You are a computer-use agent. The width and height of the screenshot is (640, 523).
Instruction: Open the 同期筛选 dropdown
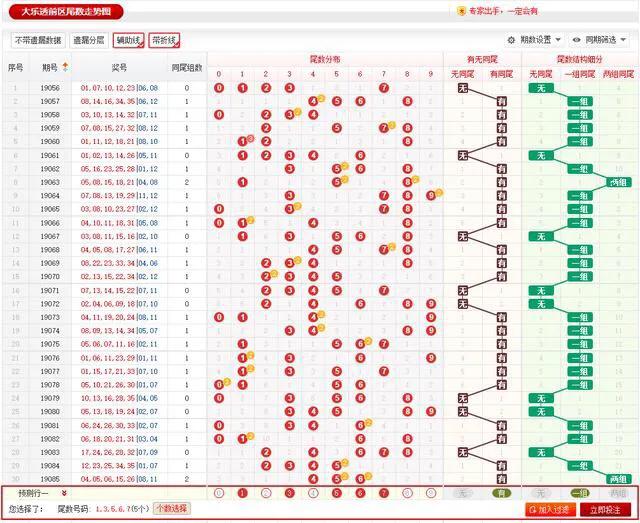click(599, 40)
